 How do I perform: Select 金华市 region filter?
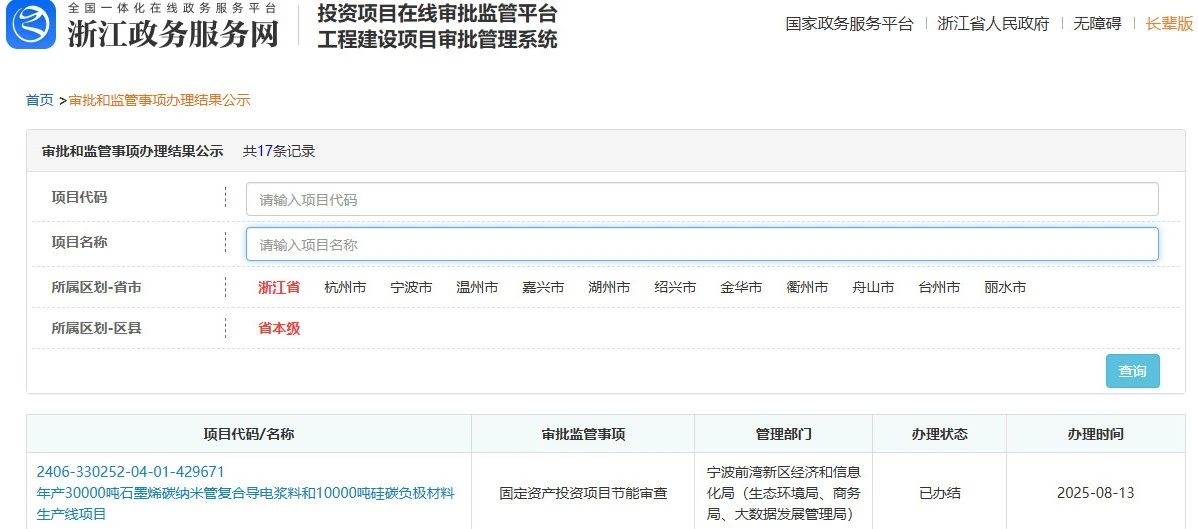pyautogui.click(x=741, y=287)
